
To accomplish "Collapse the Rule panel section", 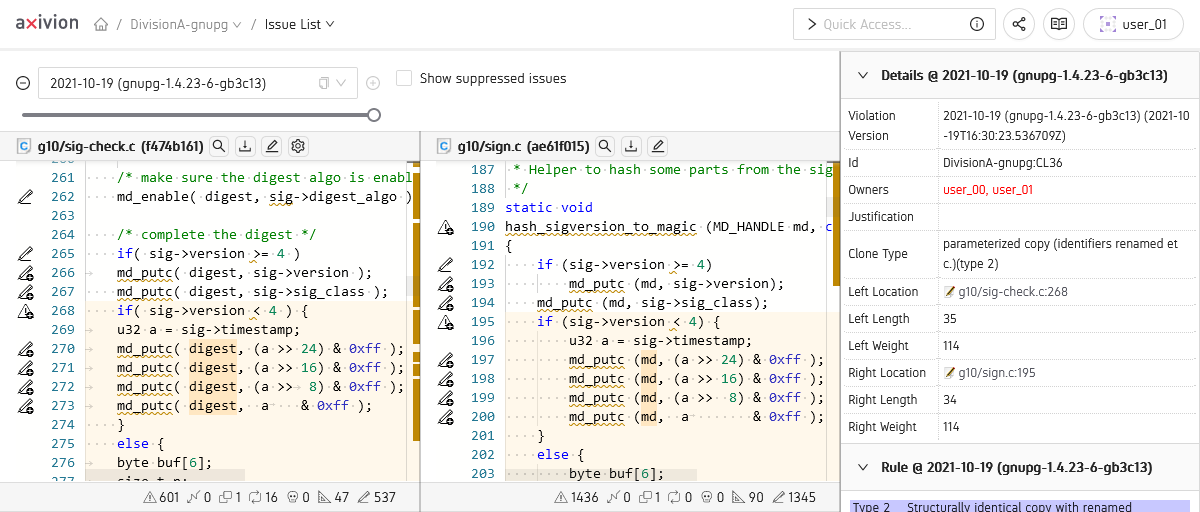I will (862, 467).
